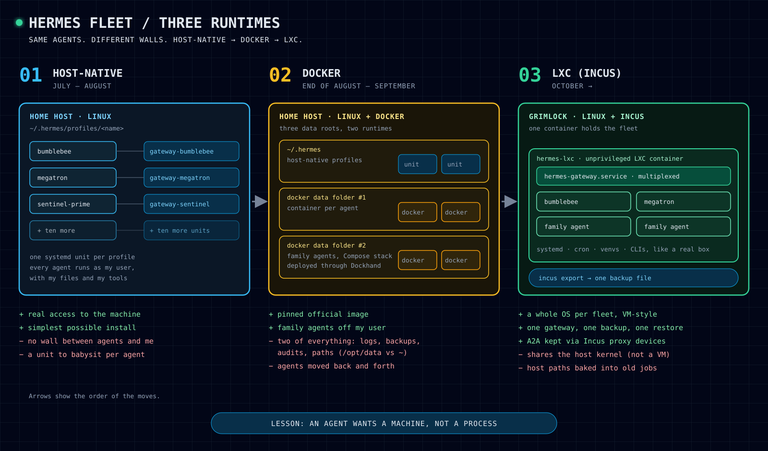
Task: Click "one container holds the fleet" text
Action: [583, 128]
